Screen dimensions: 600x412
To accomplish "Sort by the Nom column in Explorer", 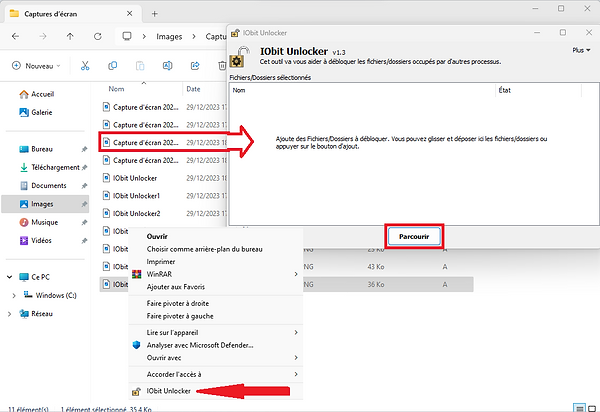I will coord(116,89).
